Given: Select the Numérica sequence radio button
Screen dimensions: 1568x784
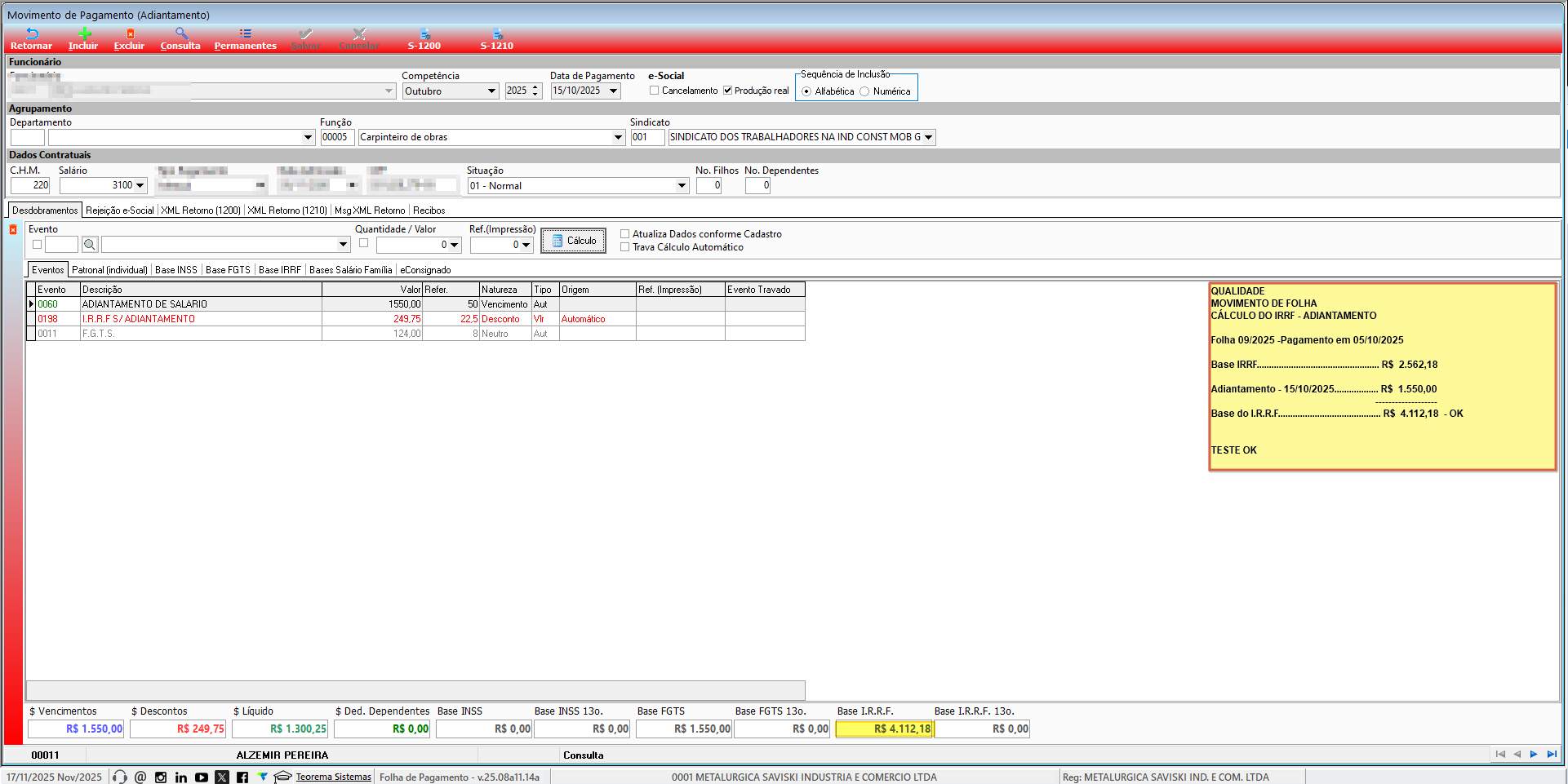Looking at the screenshot, I should (864, 91).
